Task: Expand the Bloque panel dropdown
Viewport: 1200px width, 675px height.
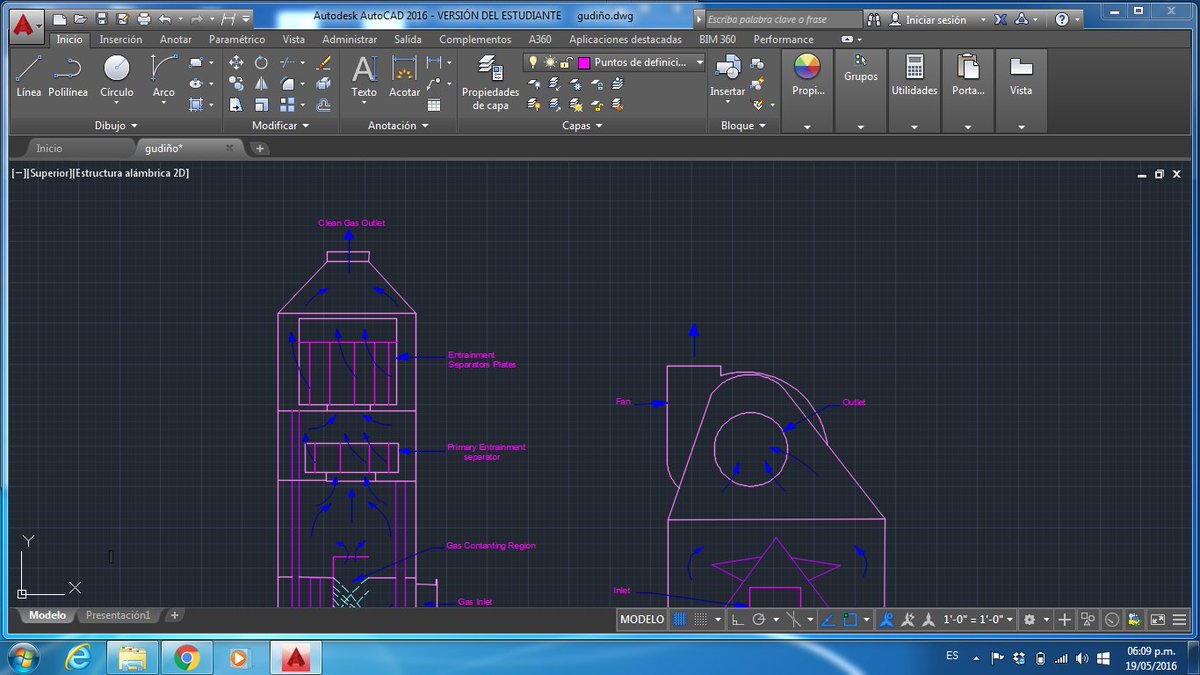Action: coord(743,126)
